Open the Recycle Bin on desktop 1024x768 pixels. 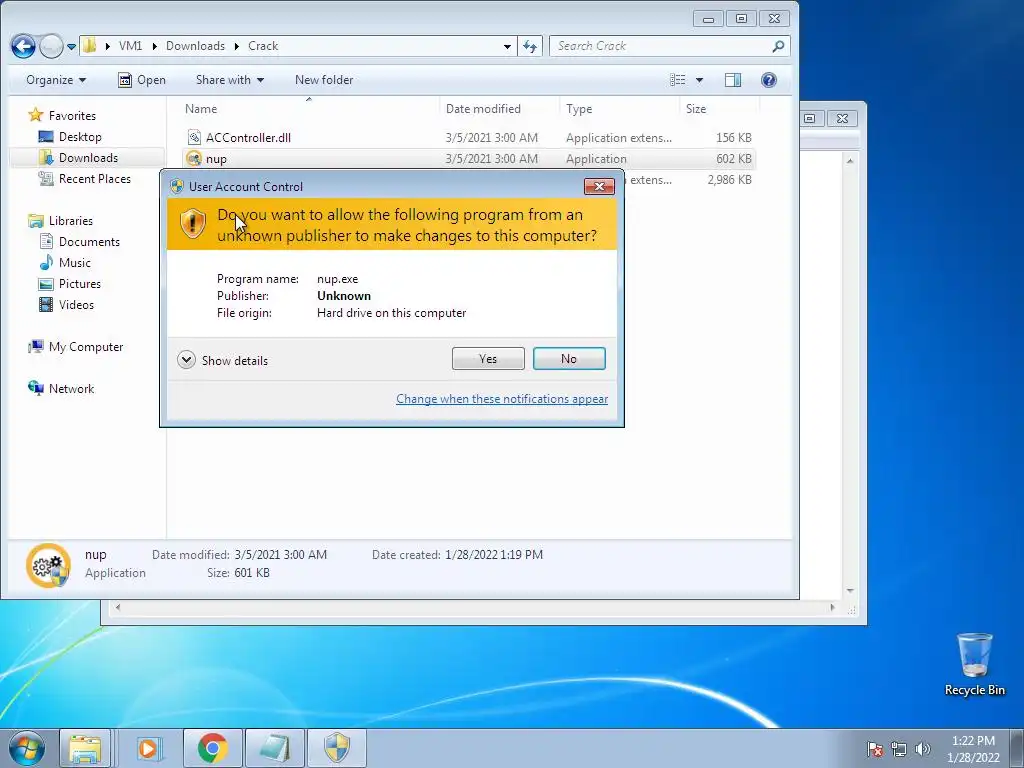tap(974, 664)
